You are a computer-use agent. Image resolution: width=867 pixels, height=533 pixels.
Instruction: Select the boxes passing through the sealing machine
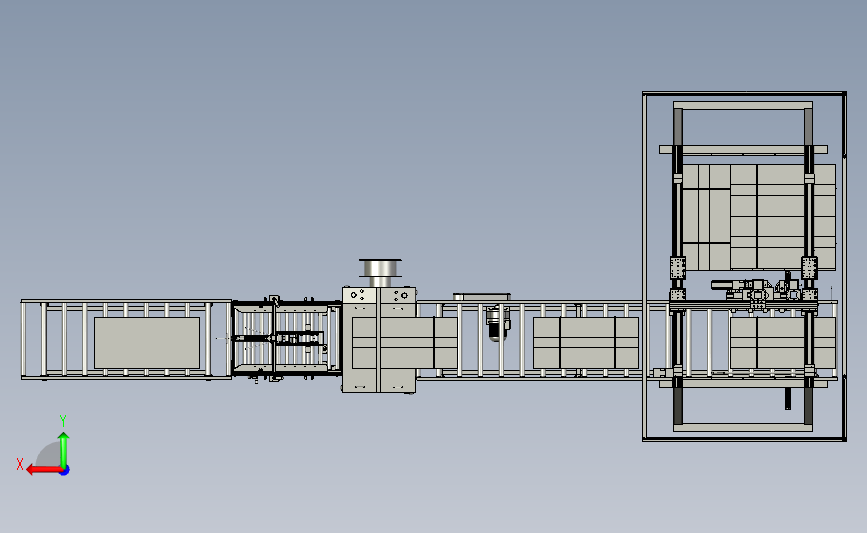pyautogui.click(x=405, y=343)
